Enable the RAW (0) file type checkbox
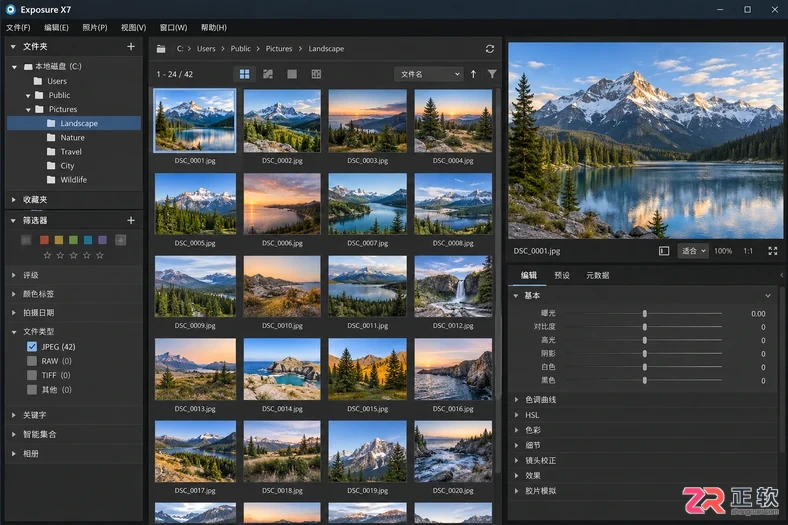This screenshot has width=788, height=525. pyautogui.click(x=32, y=361)
